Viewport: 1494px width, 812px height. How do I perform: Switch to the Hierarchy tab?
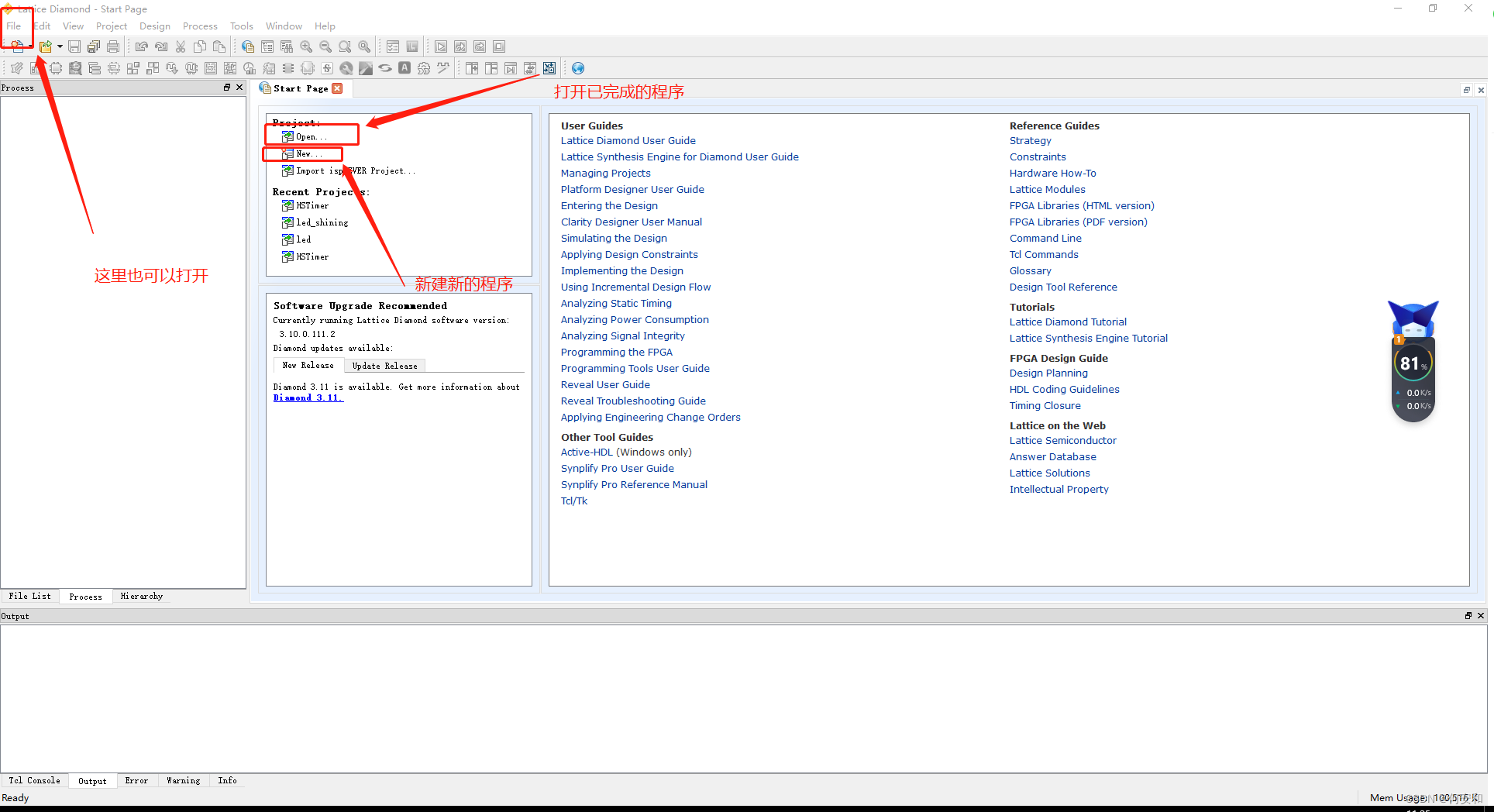tap(142, 596)
